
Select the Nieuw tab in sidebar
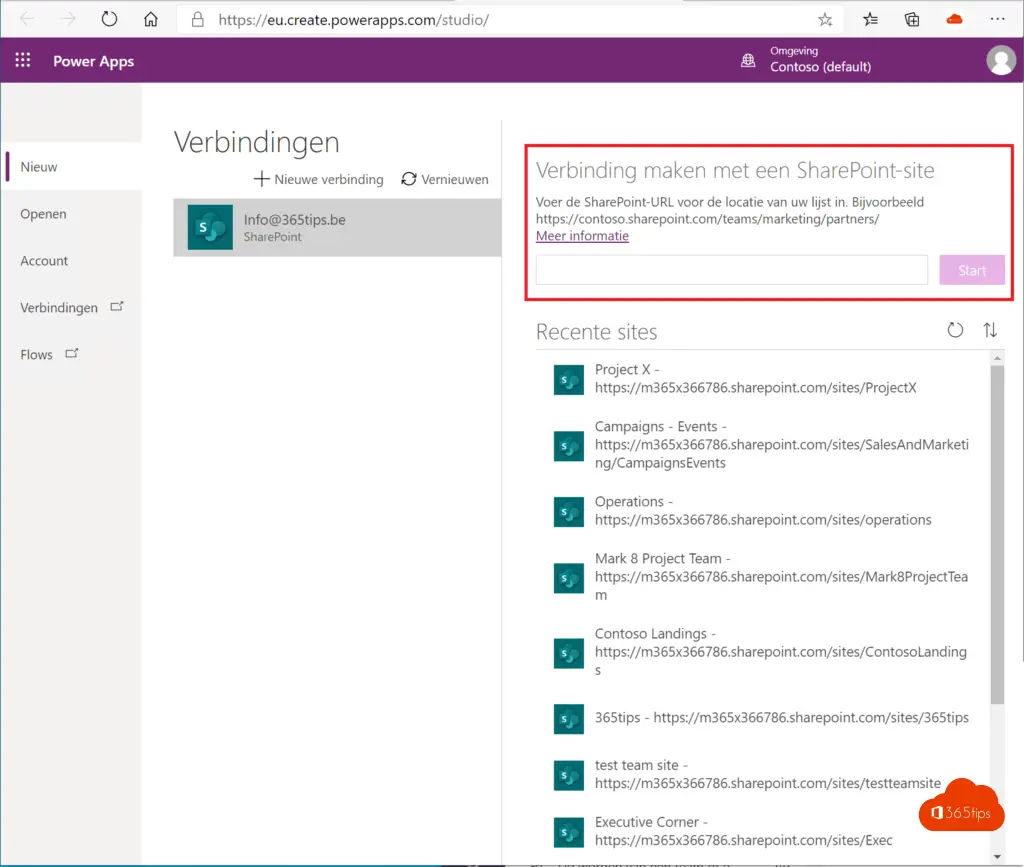tap(40, 167)
